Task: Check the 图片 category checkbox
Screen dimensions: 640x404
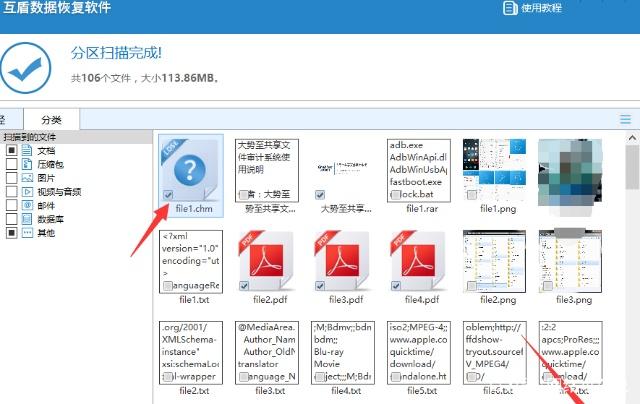Action: (12, 178)
